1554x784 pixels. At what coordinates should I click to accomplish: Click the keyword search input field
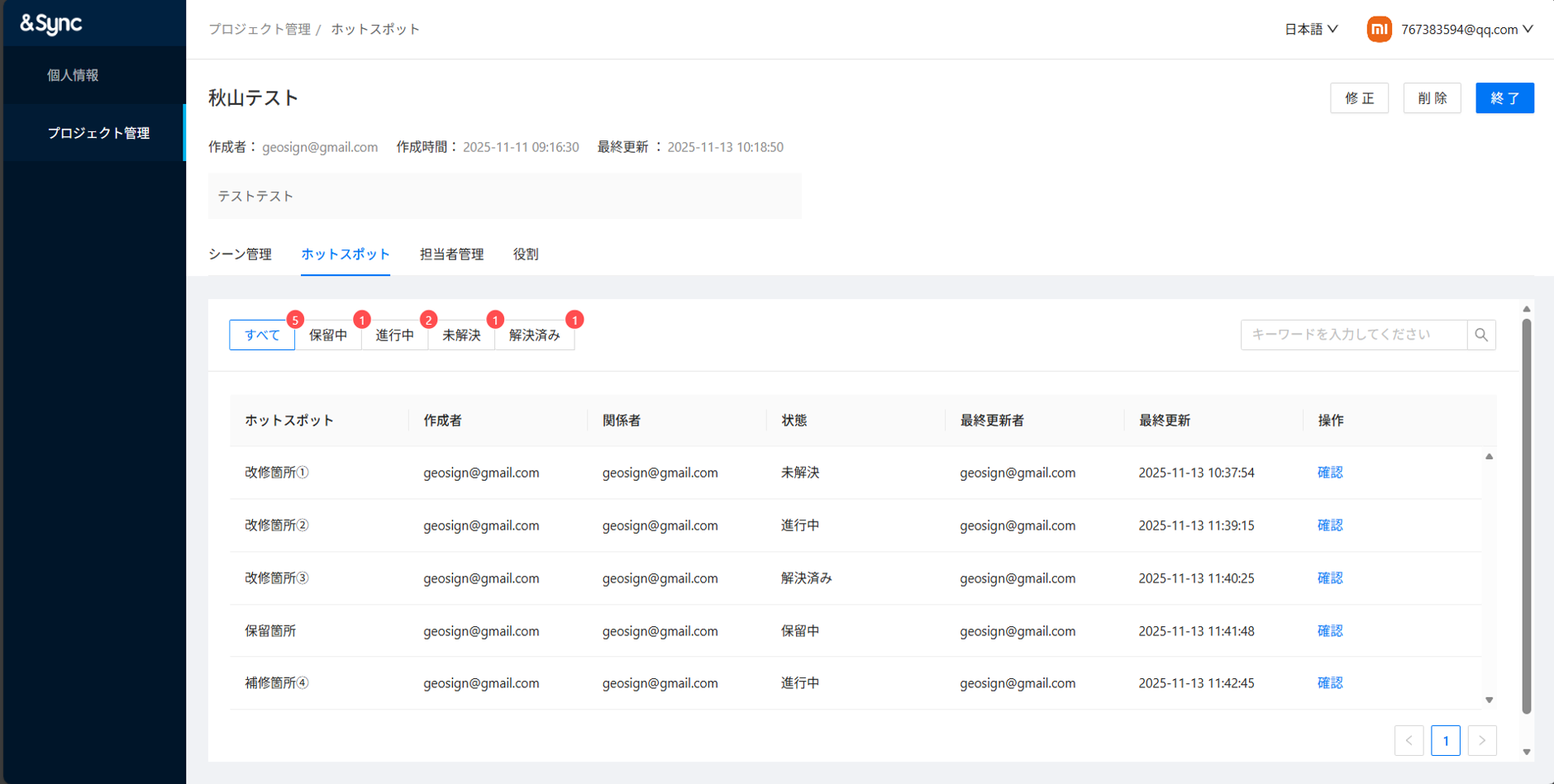pos(1353,335)
